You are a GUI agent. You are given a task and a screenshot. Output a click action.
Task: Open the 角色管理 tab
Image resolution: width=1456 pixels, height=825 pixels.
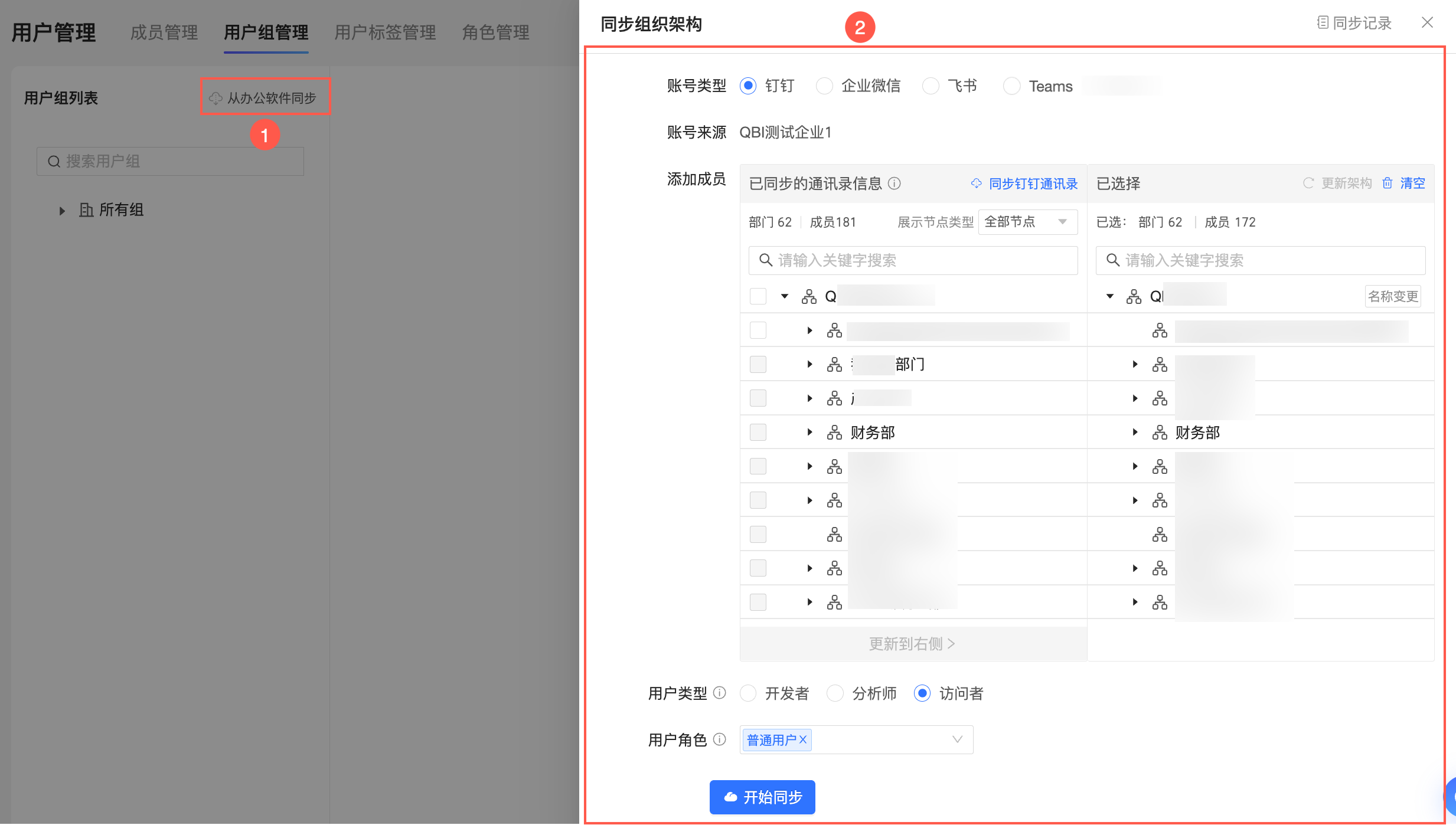[x=495, y=32]
